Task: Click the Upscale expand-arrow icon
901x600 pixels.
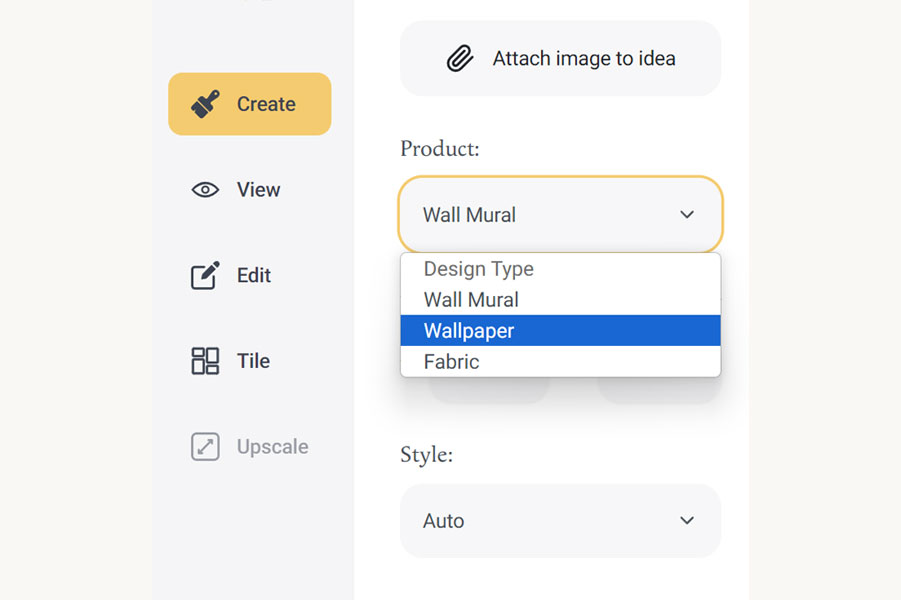Action: click(x=205, y=447)
